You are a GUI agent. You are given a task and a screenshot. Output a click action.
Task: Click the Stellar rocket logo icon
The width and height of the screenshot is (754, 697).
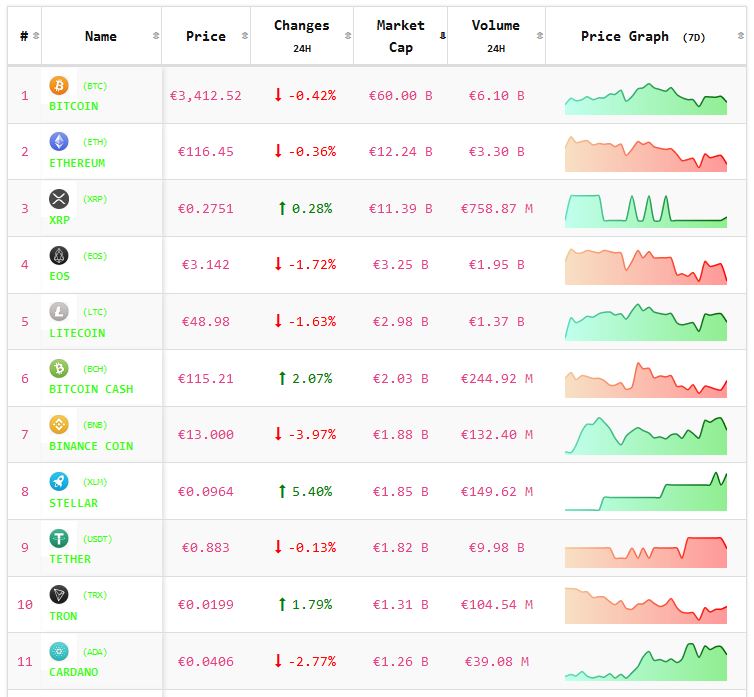pyautogui.click(x=59, y=481)
